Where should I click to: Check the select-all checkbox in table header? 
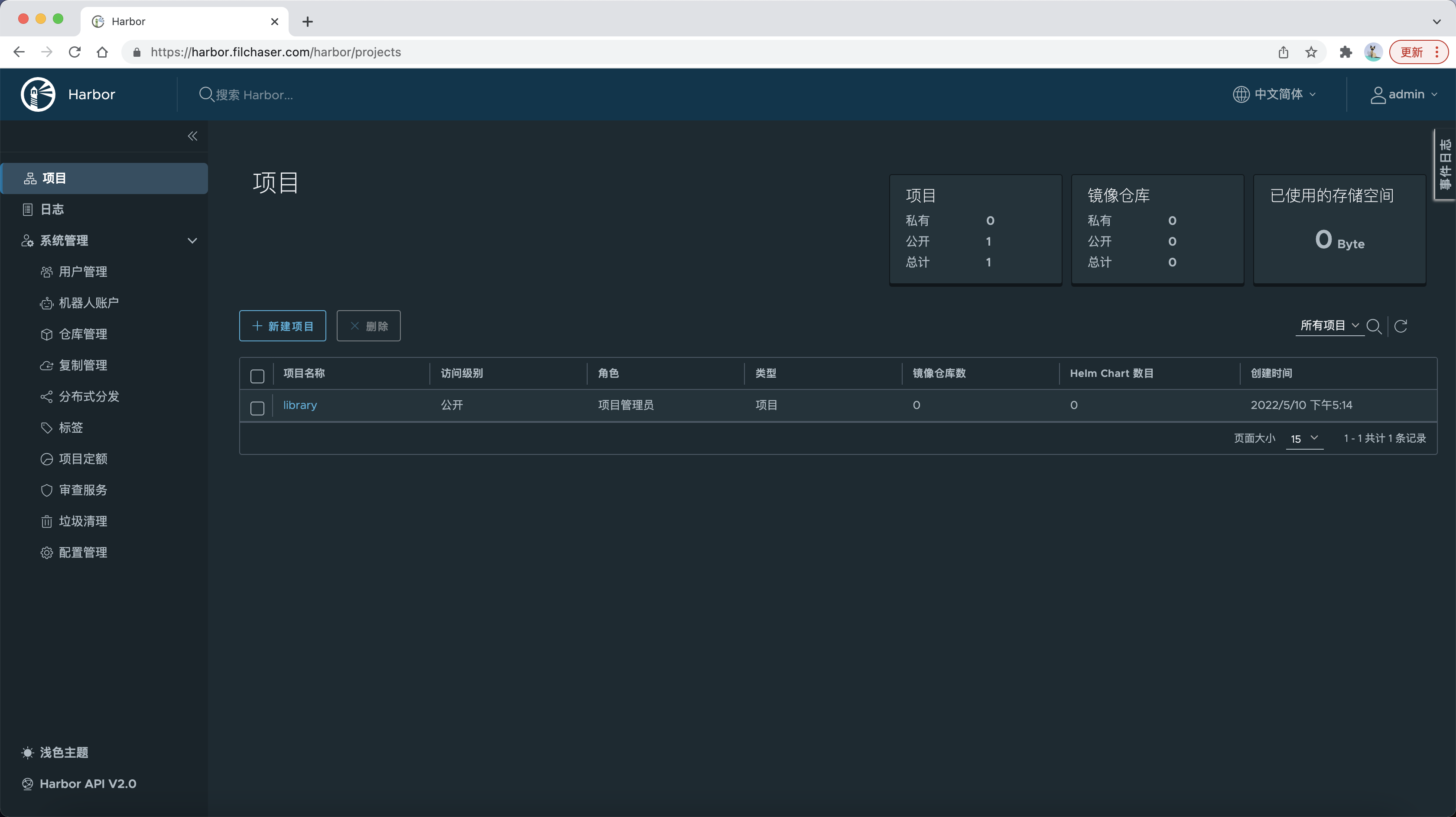point(257,376)
